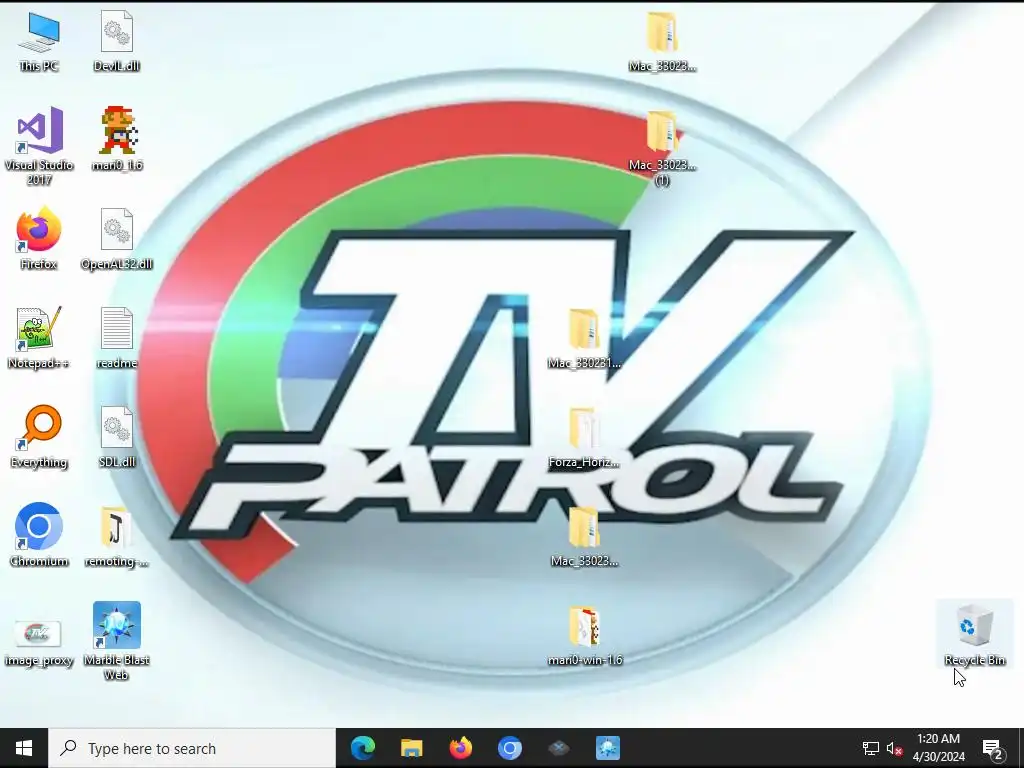This screenshot has width=1024, height=768.
Task: Click the Type here to search box
Action: (192, 748)
